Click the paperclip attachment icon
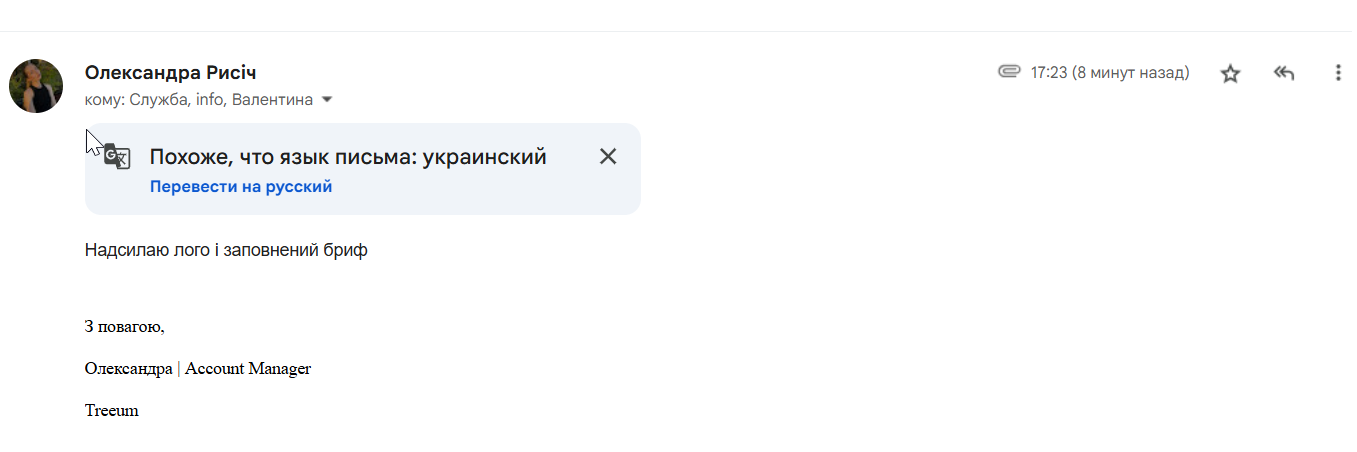The image size is (1357, 452). (1009, 72)
